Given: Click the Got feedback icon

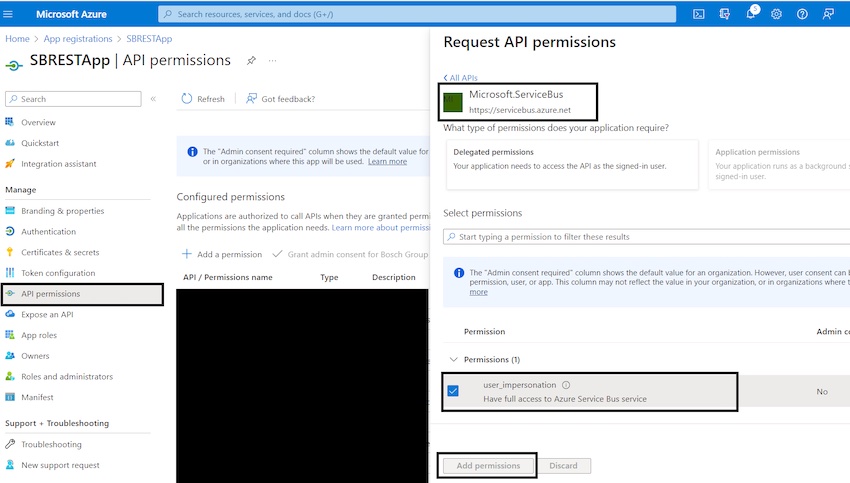Looking at the screenshot, I should (x=251, y=99).
